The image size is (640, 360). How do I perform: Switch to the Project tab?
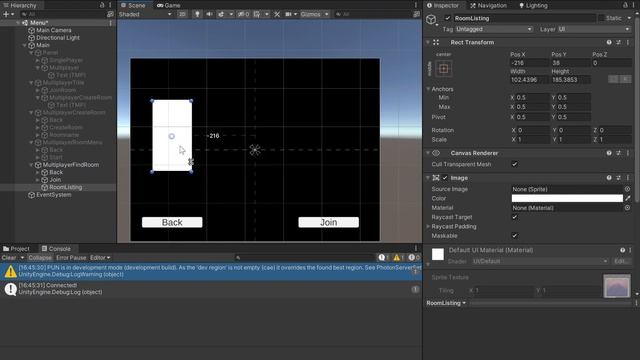[x=16, y=249]
